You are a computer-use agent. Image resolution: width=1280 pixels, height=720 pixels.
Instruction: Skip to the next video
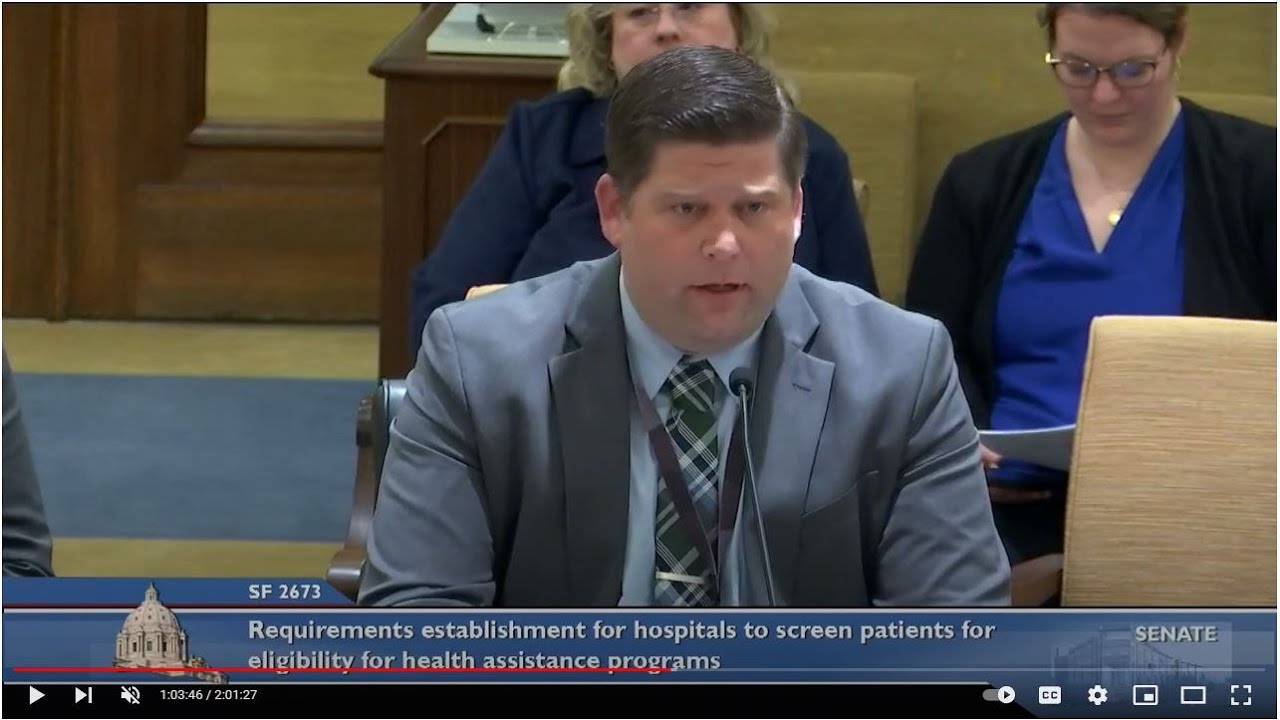tap(83, 695)
